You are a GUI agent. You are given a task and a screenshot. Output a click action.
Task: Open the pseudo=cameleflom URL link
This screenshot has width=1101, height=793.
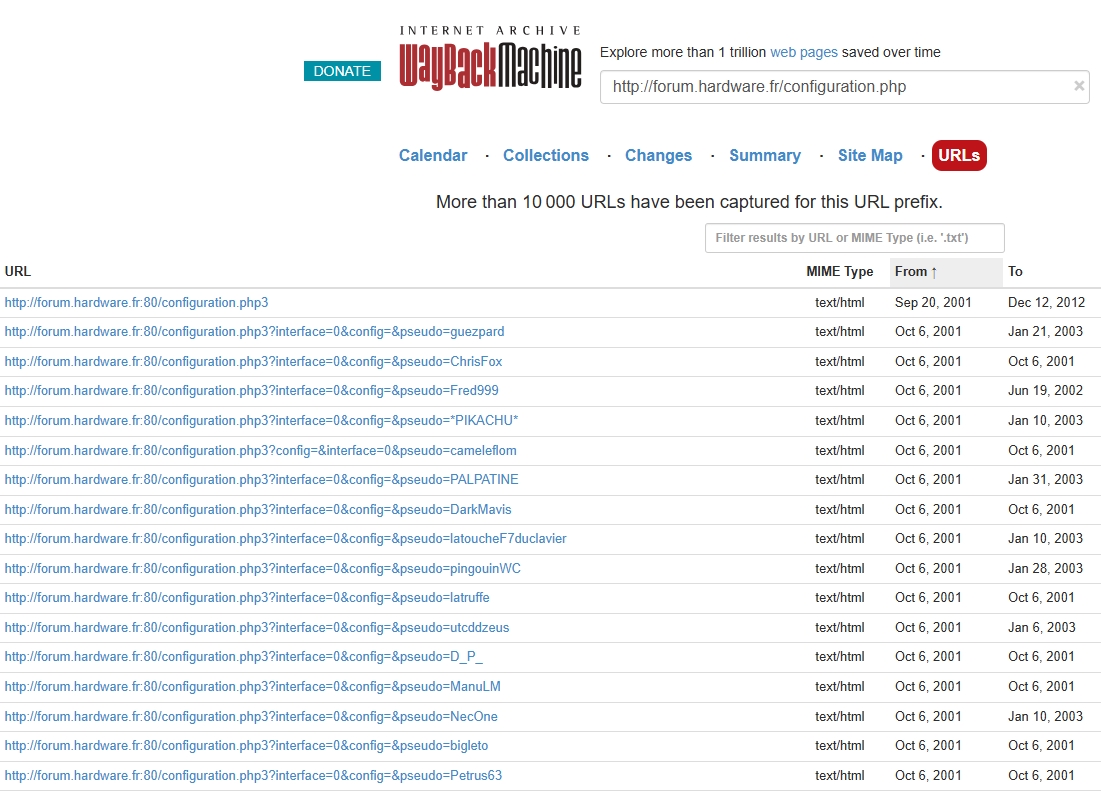[261, 450]
